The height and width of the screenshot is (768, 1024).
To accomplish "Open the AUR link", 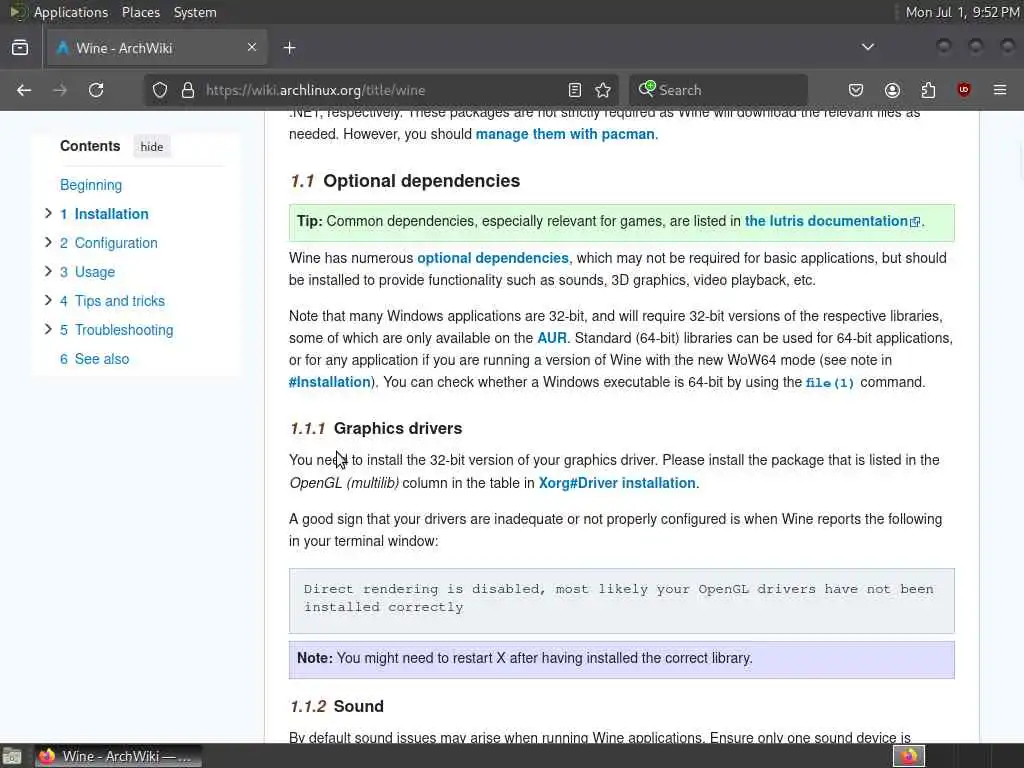I will point(552,338).
